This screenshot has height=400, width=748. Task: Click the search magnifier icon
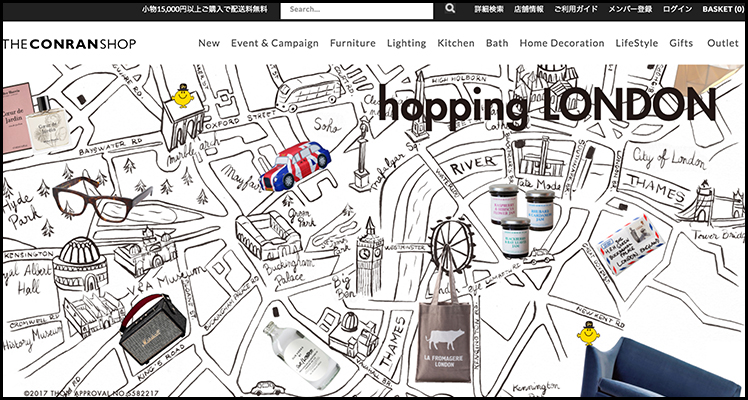450,9
